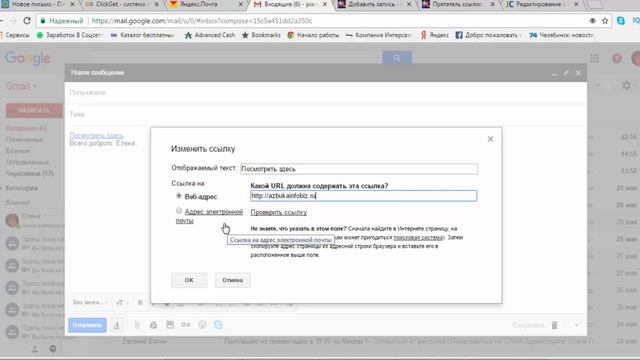
Task: Open the Google apps grid icon
Action: click(x=594, y=58)
